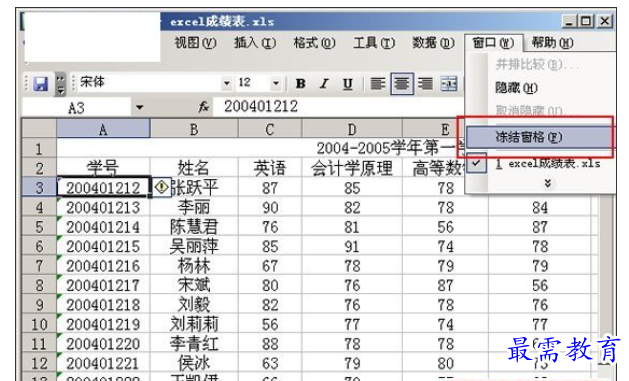Select row 3 header

point(39,187)
